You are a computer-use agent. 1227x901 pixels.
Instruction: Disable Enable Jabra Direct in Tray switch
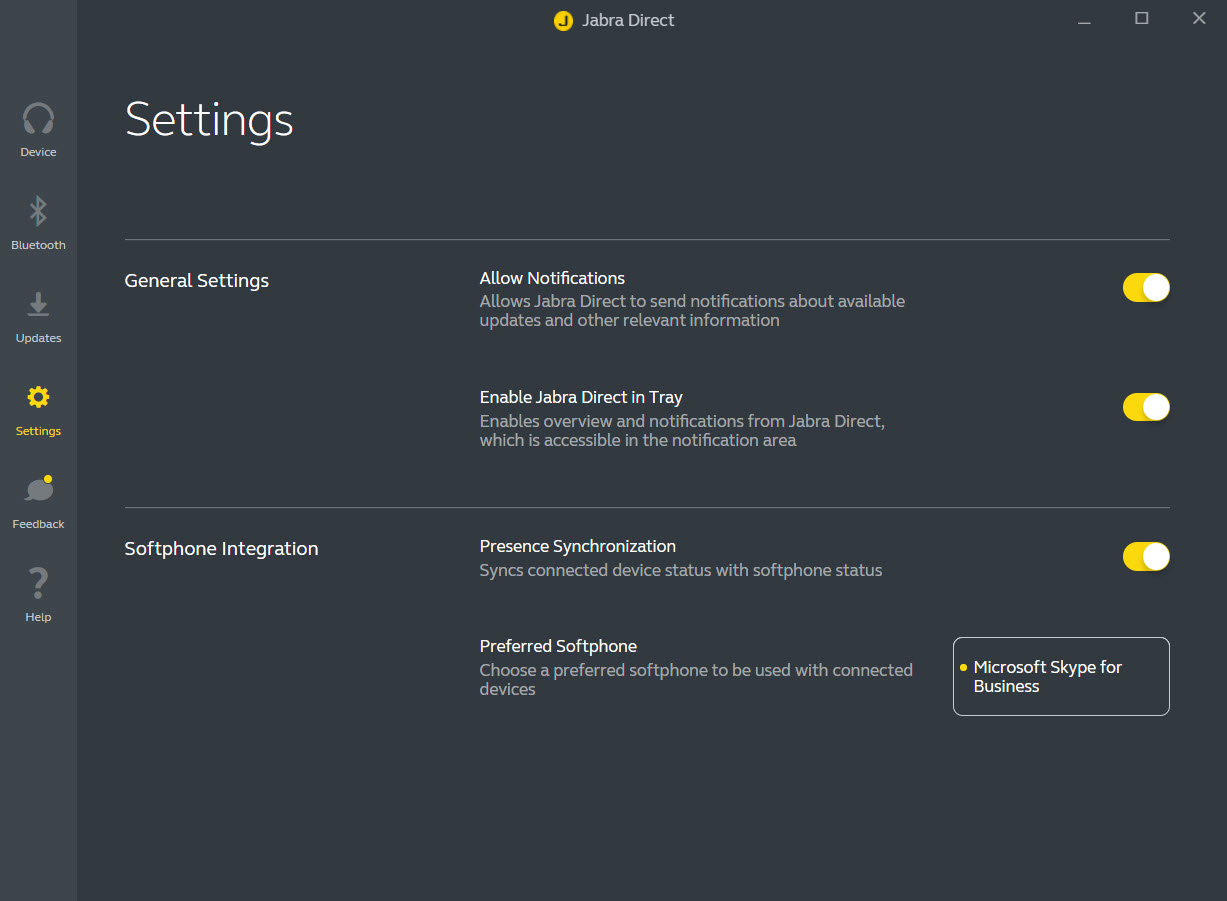[x=1146, y=407]
